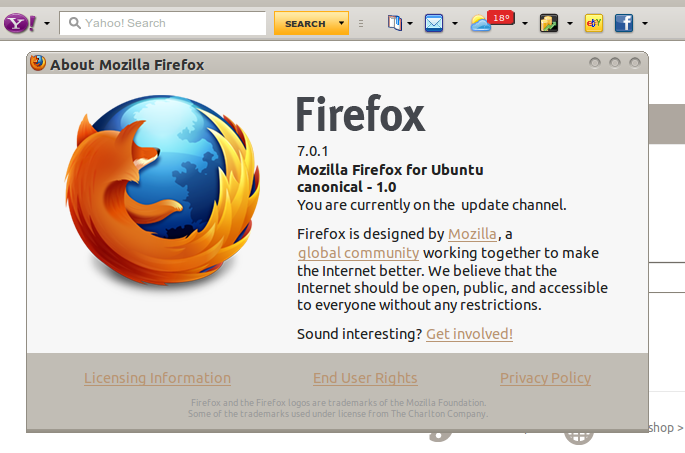Click the Get involved! link

point(469,334)
